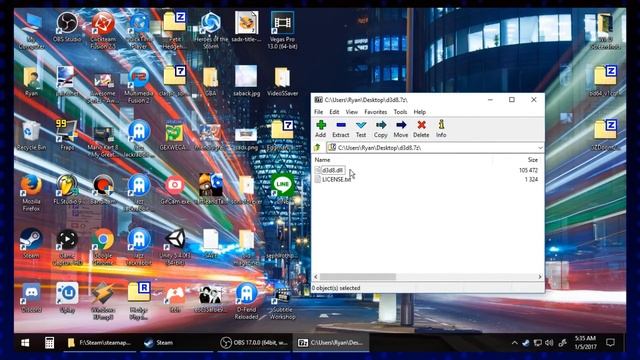Open the File menu

click(x=318, y=112)
